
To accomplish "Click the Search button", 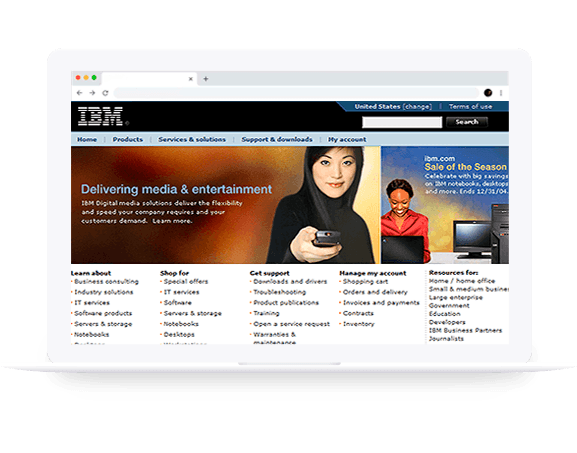I will click(x=467, y=122).
